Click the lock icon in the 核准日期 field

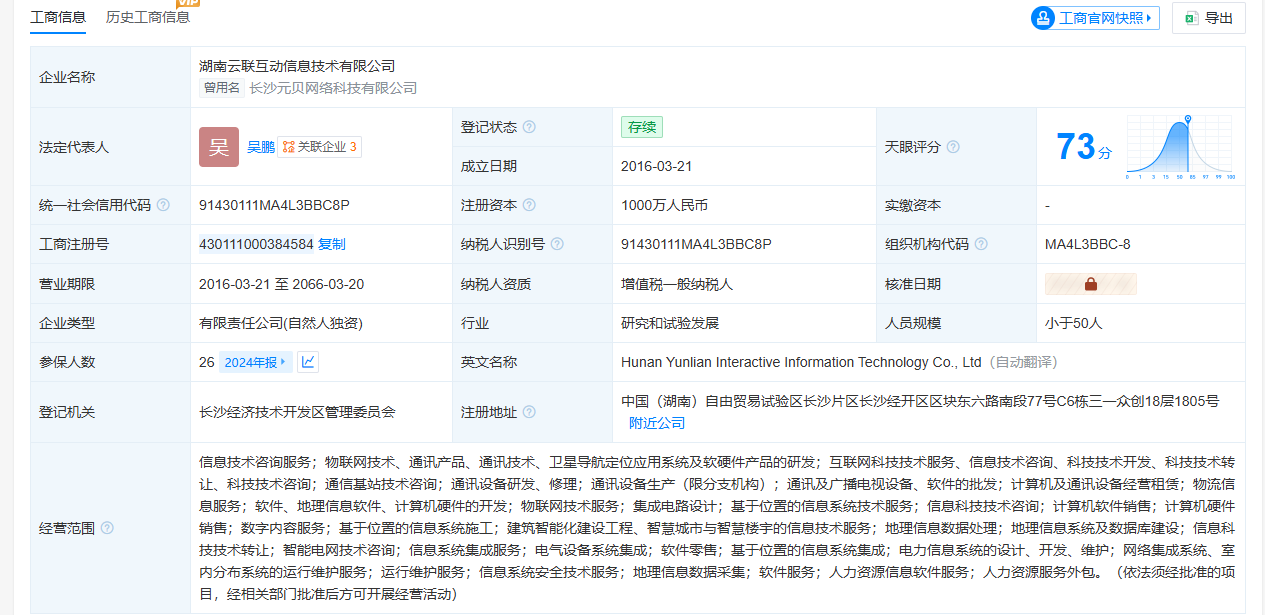[x=1090, y=284]
